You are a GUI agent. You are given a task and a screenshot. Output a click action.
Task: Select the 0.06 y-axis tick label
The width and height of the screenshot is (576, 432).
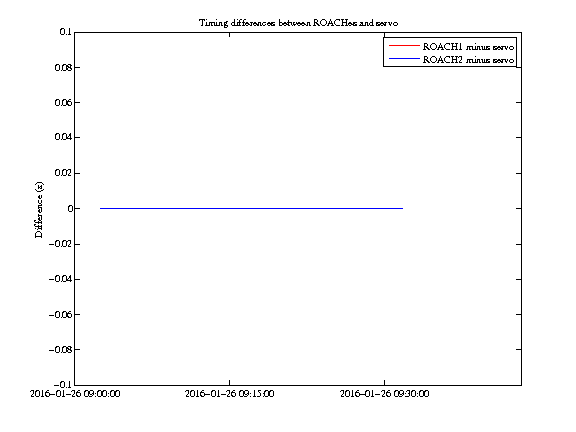(x=63, y=102)
